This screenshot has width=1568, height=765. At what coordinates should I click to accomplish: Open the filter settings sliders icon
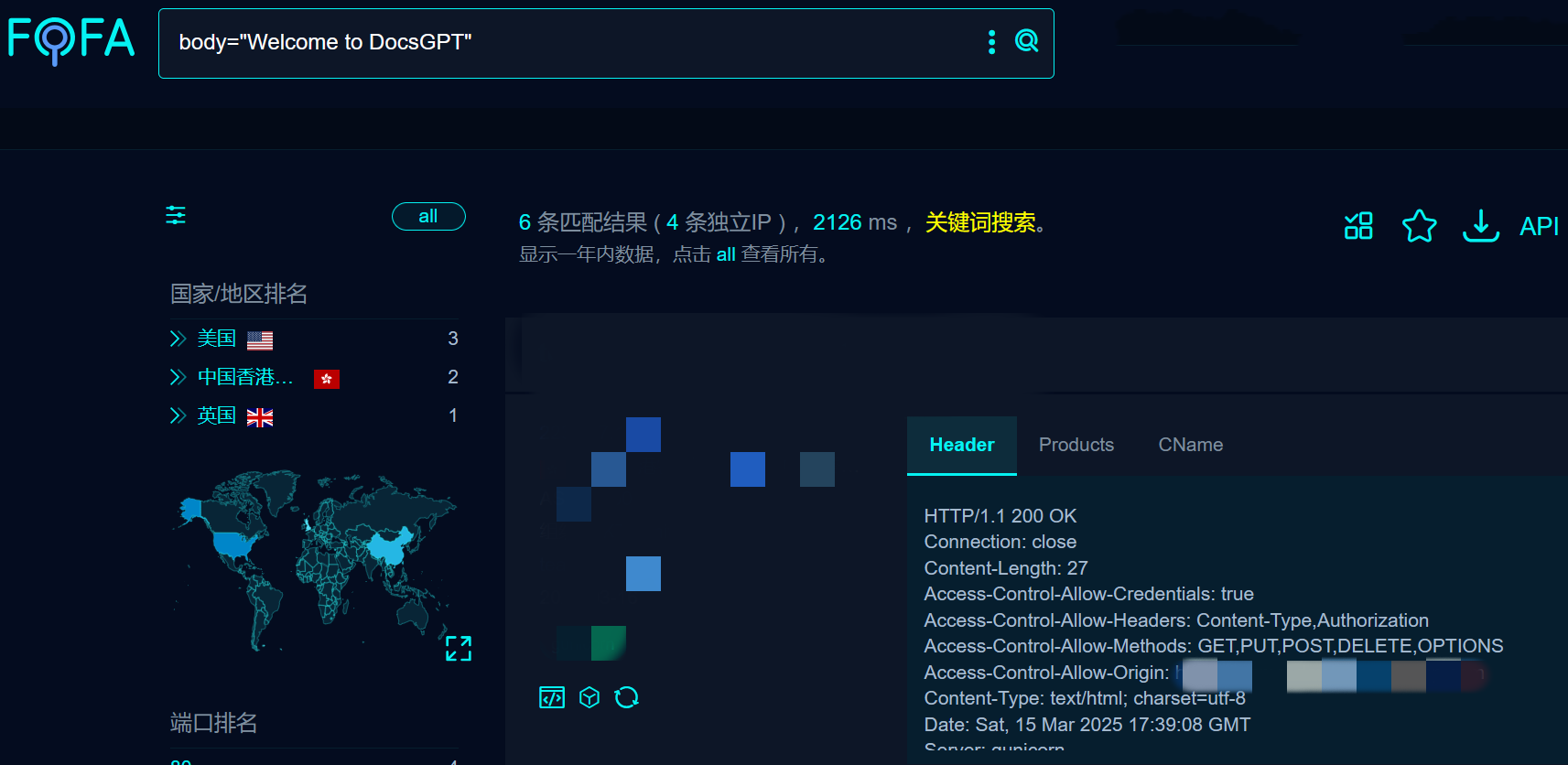[x=176, y=216]
